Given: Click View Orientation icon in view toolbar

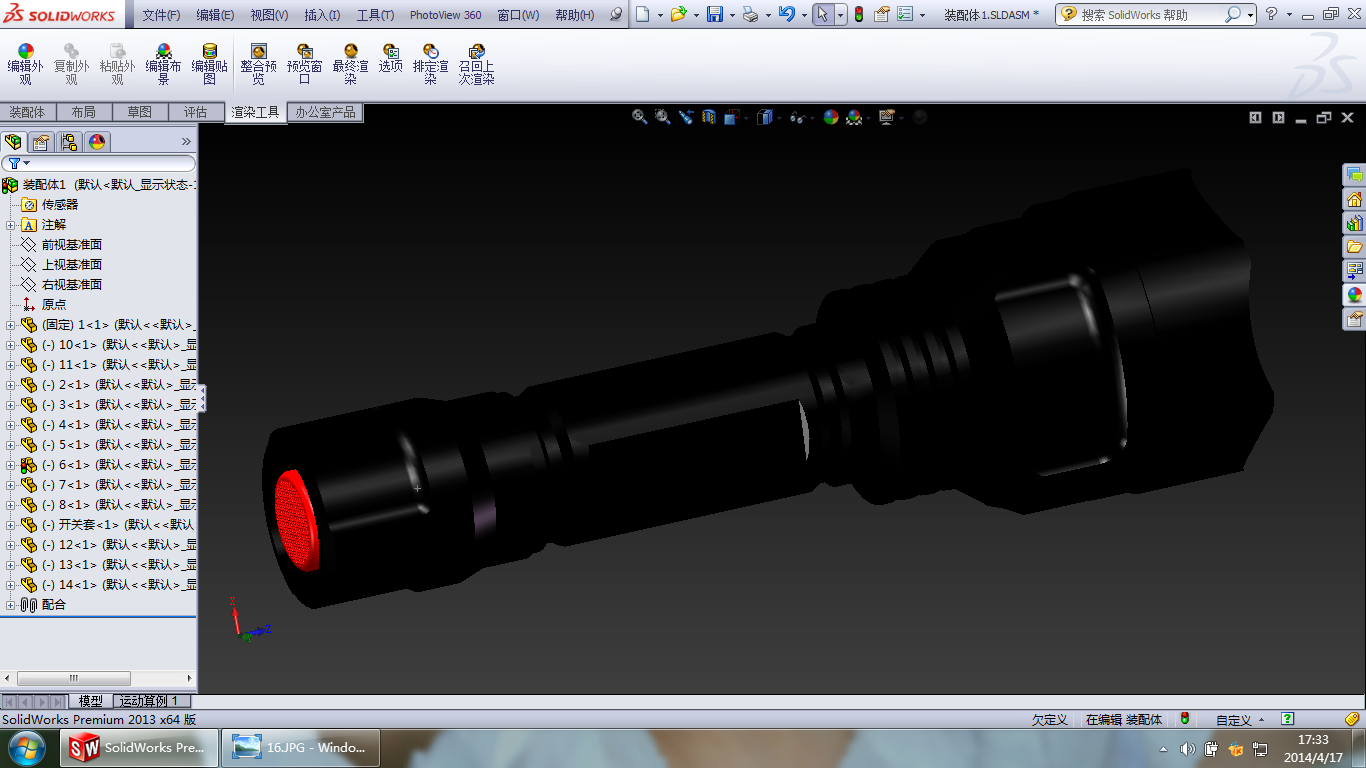Looking at the screenshot, I should pyautogui.click(x=731, y=117).
